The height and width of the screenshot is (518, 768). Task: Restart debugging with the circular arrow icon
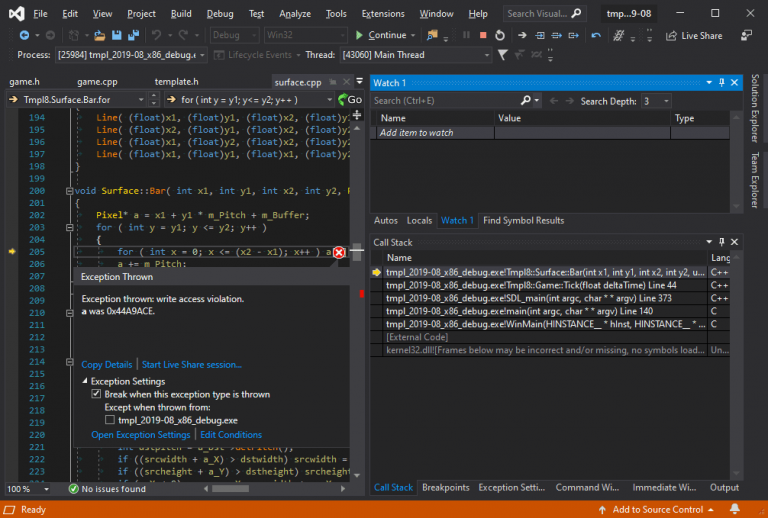pyautogui.click(x=500, y=35)
